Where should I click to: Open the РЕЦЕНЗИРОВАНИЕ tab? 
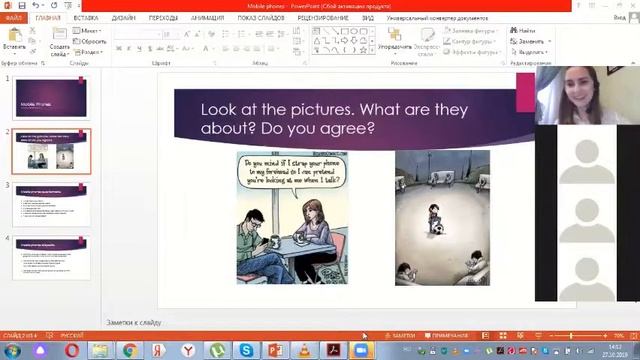(323, 18)
